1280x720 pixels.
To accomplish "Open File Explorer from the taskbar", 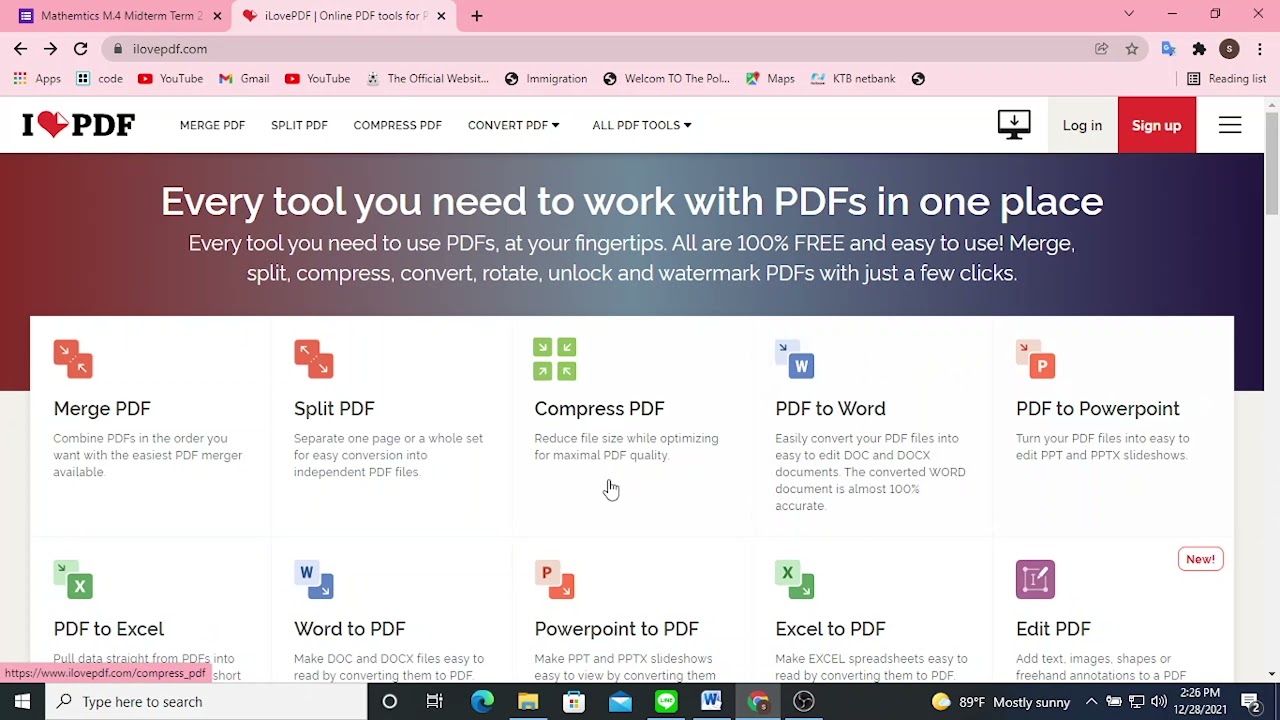I will point(528,701).
